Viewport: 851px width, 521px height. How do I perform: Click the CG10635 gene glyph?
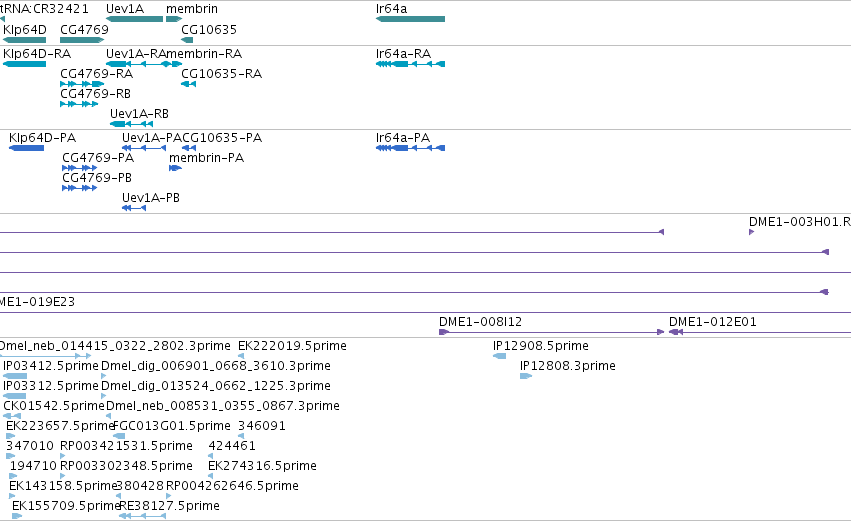pos(187,40)
